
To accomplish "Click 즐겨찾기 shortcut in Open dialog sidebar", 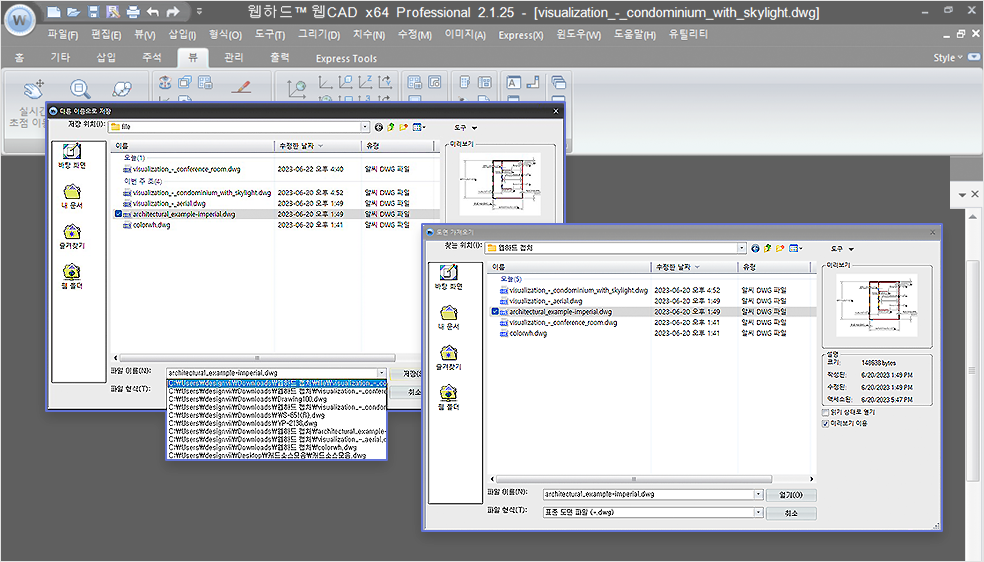I will click(x=449, y=358).
